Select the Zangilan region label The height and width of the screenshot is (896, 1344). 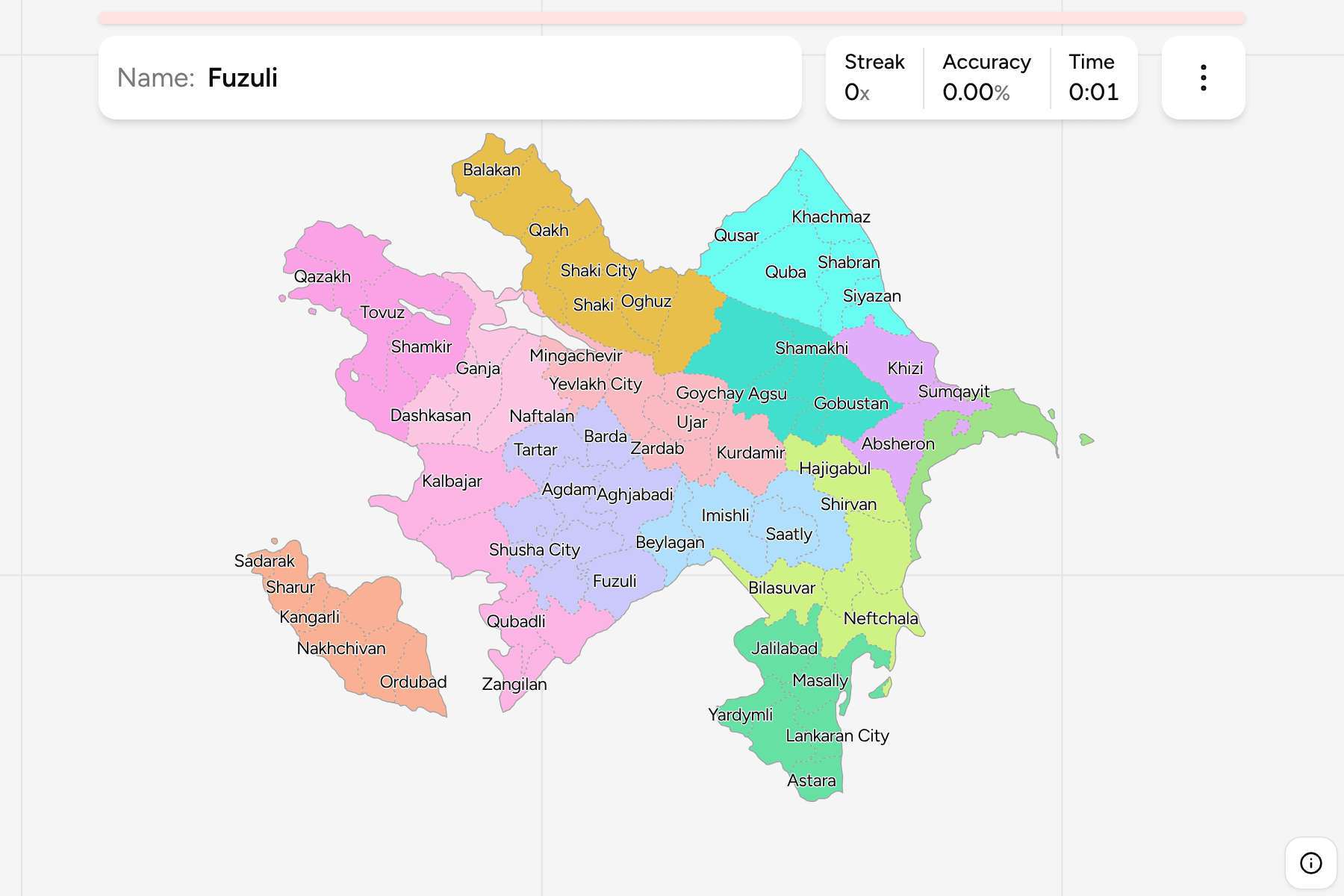pyautogui.click(x=514, y=685)
